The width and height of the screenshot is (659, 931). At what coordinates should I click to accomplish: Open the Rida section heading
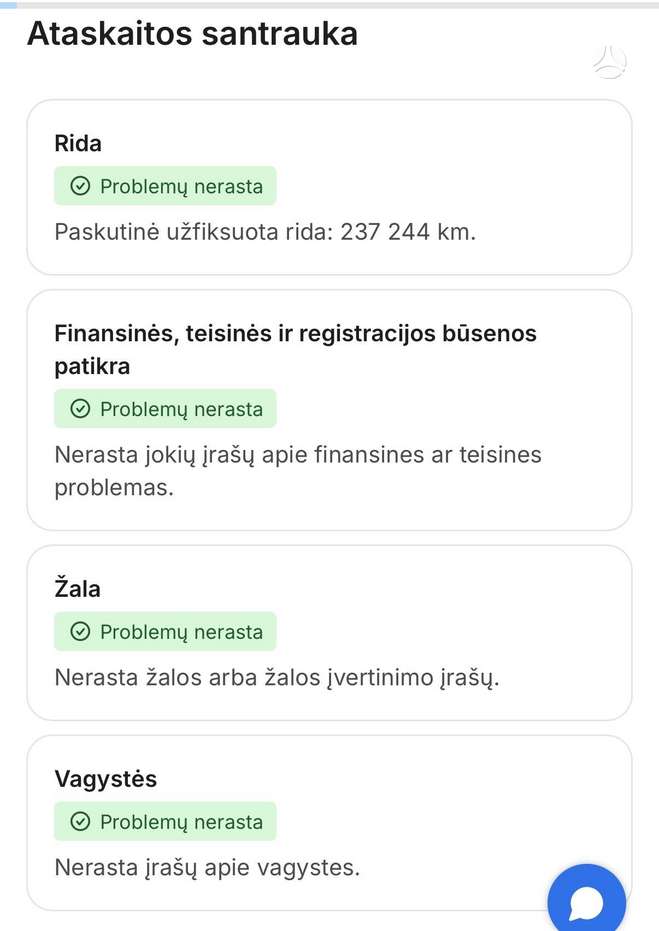[x=78, y=143]
